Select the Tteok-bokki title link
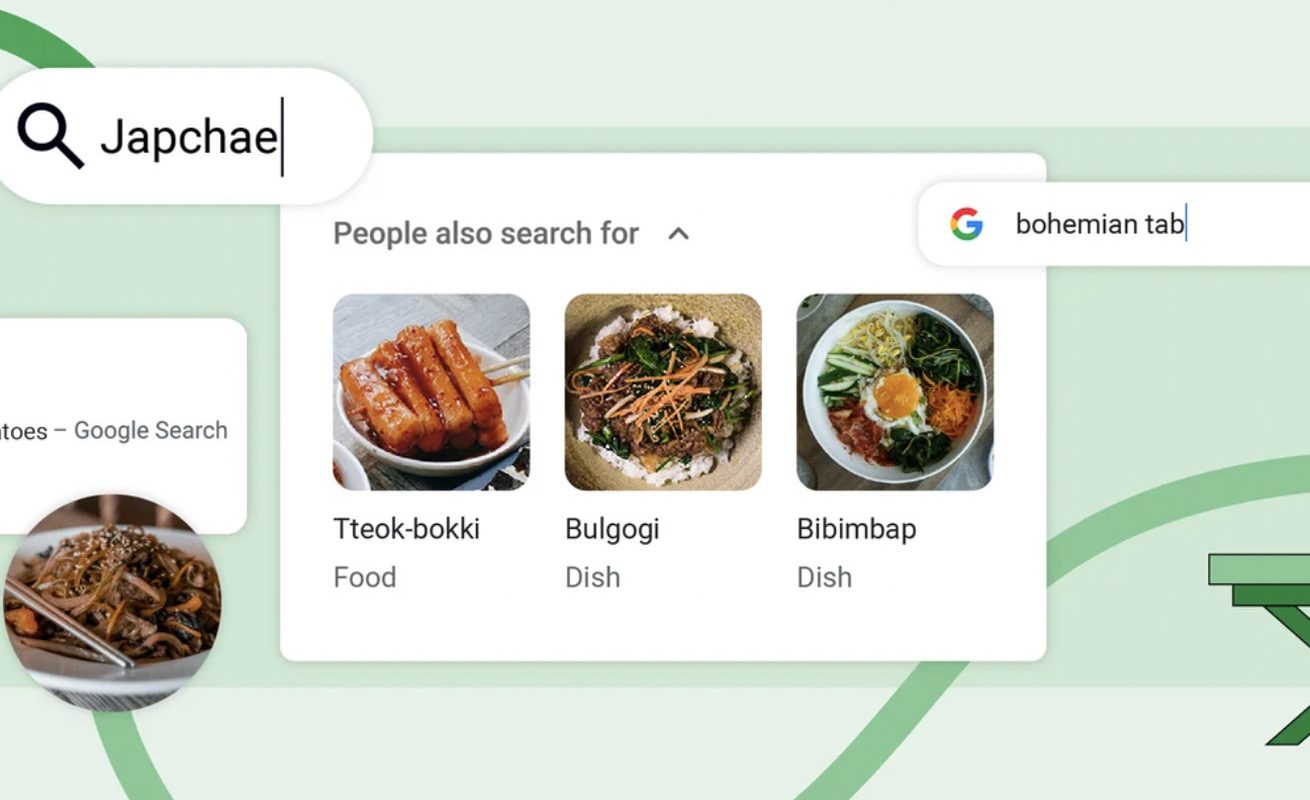 406,529
